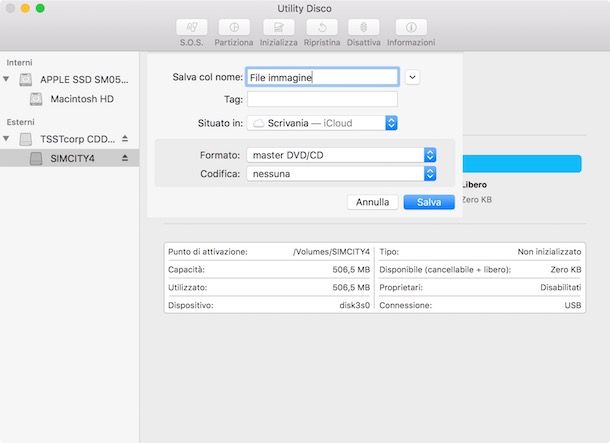Select the SIMCITY4 disc in sidebar

(72, 158)
